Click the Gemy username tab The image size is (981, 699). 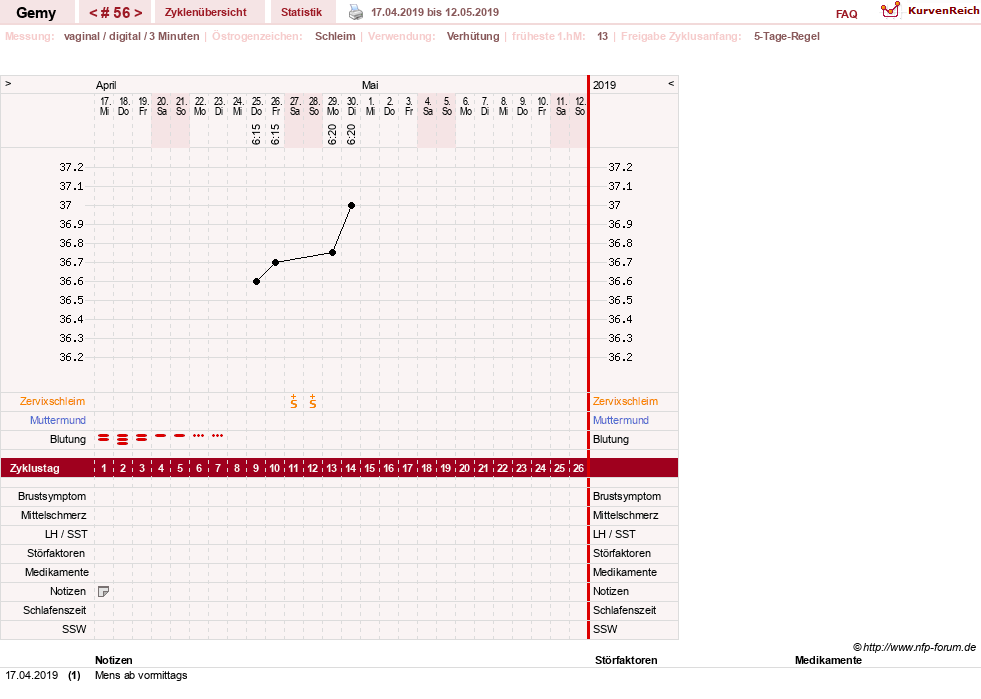click(36, 13)
